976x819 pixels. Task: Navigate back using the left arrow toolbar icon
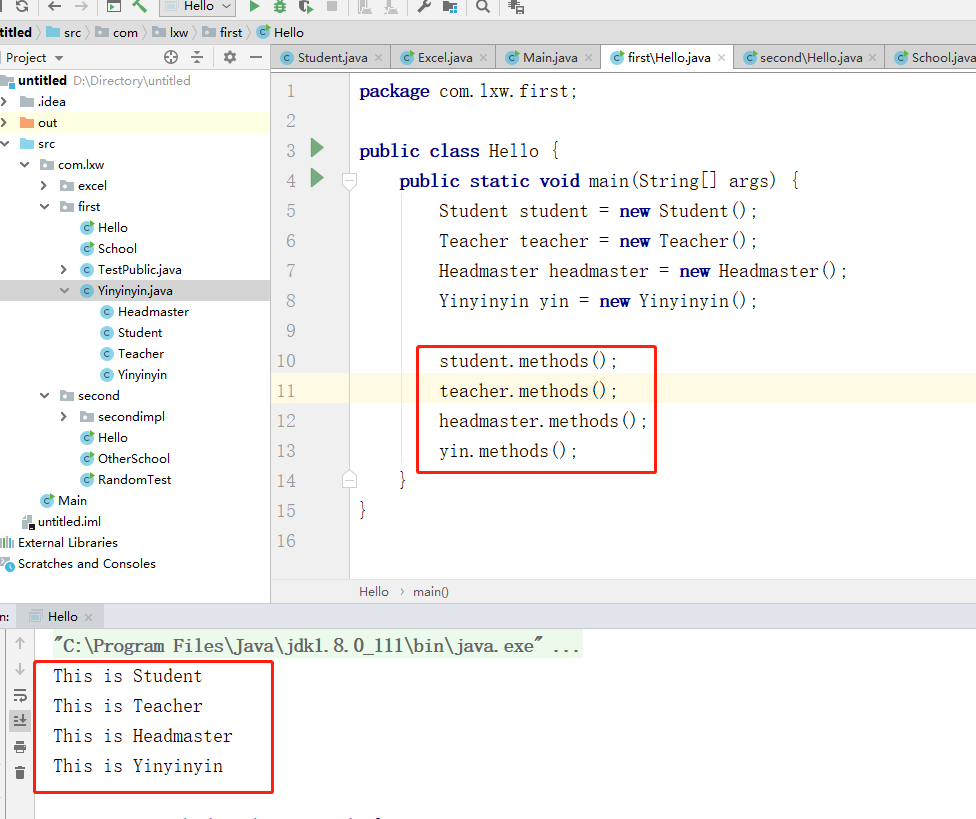(54, 7)
